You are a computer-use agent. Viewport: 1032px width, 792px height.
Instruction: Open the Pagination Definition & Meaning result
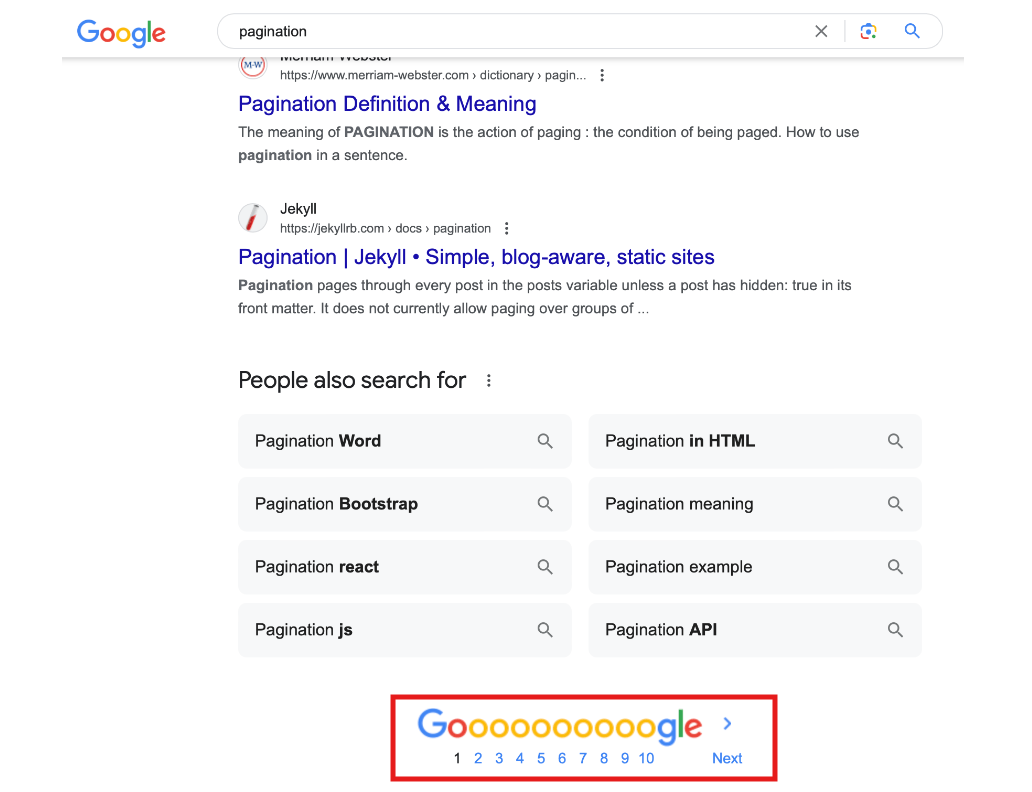click(x=387, y=104)
